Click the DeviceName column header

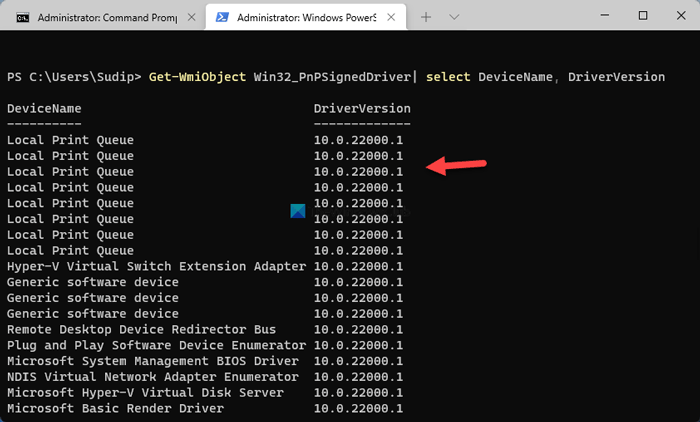click(x=44, y=108)
